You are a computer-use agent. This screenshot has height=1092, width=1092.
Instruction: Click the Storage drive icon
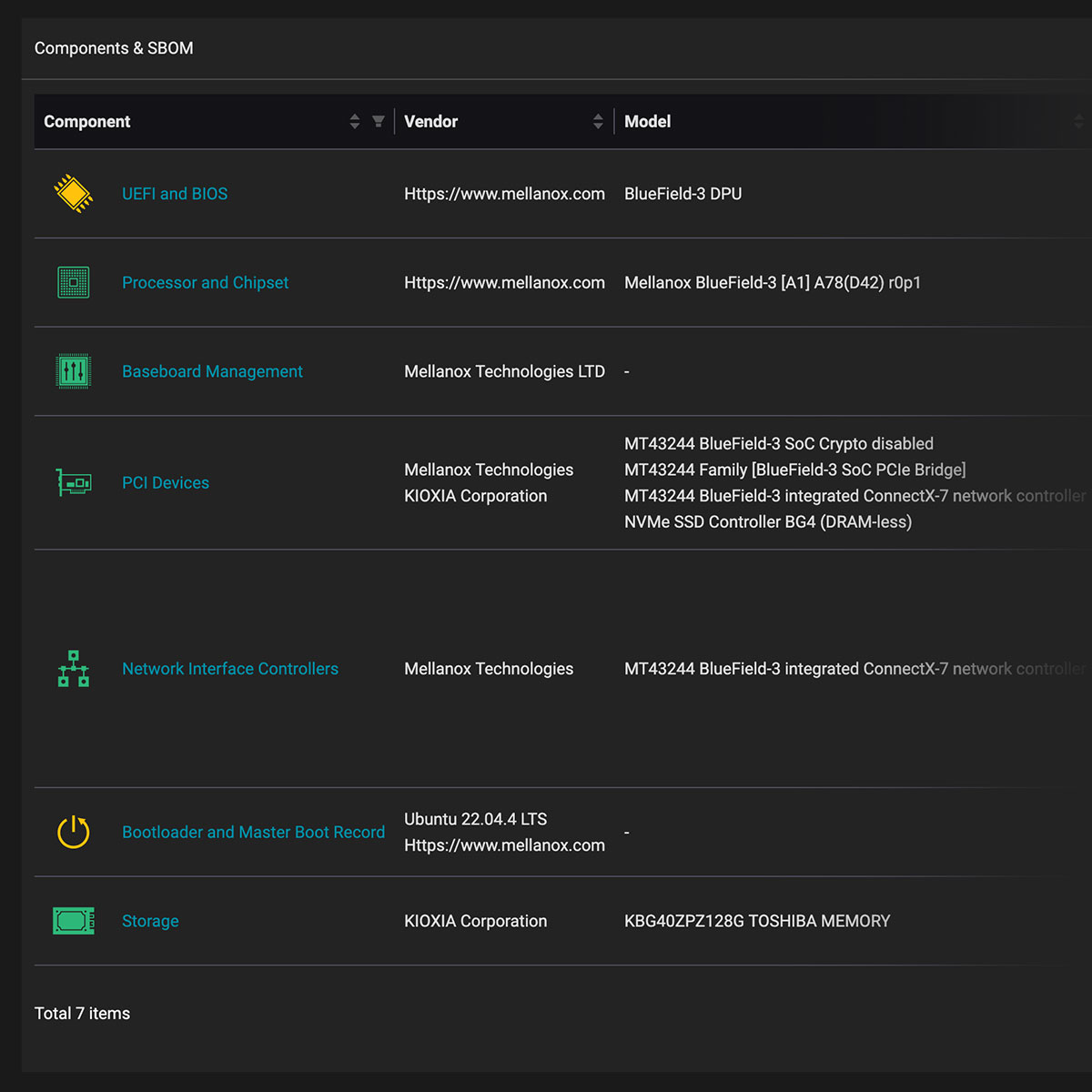pos(74,921)
